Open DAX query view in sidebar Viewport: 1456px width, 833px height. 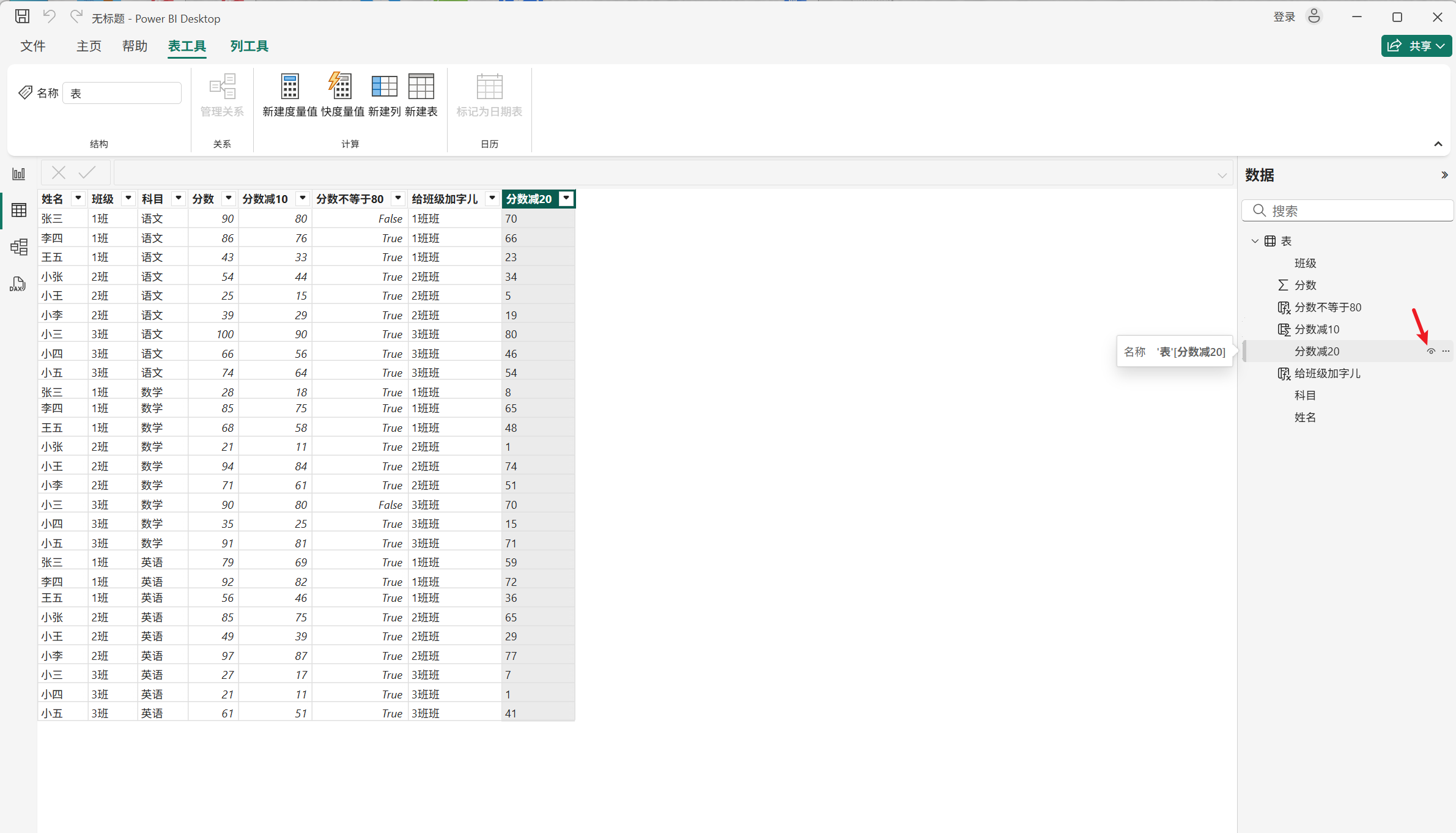(x=19, y=284)
